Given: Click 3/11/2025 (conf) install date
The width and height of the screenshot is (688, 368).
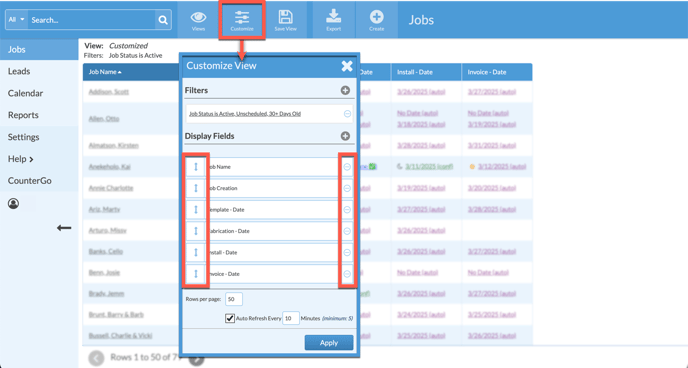Looking at the screenshot, I should (429, 167).
